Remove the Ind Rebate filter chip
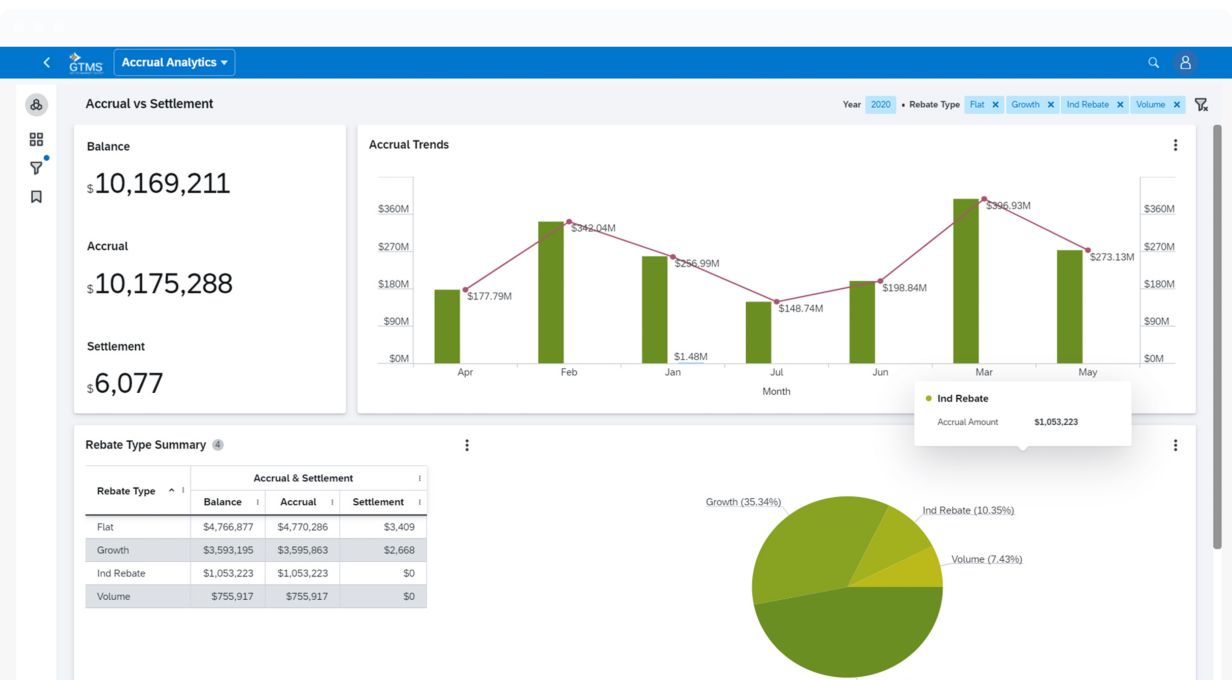Screen dimensions: 1232x680 (x=1120, y=104)
